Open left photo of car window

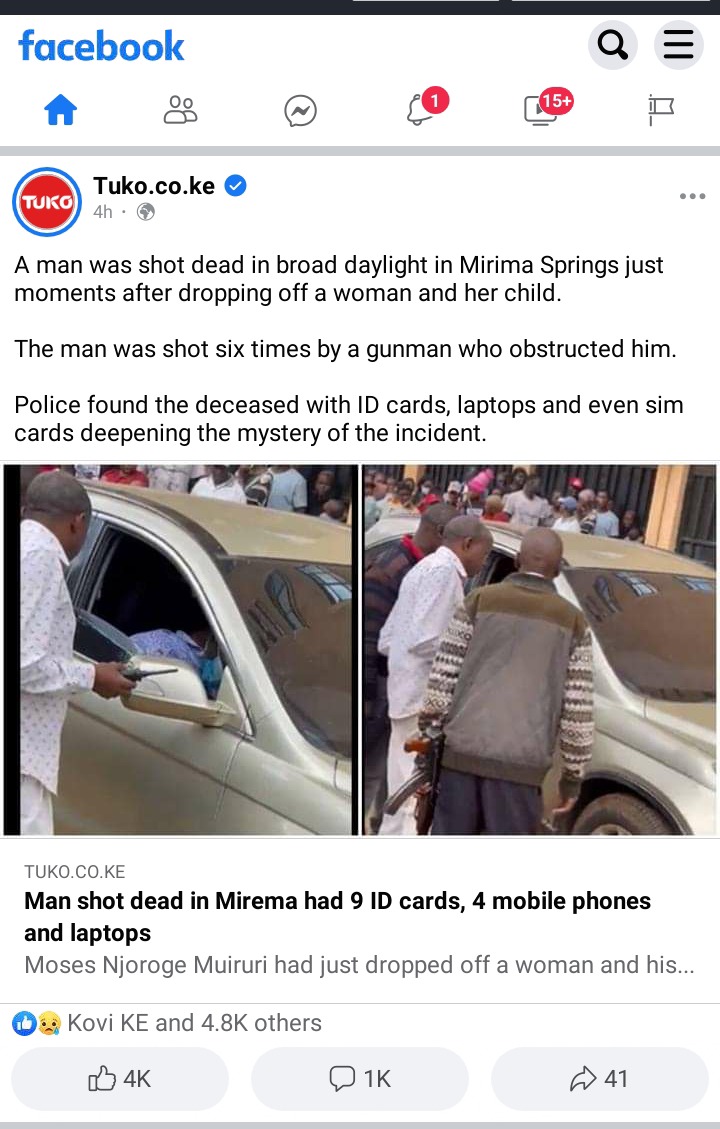[181, 650]
